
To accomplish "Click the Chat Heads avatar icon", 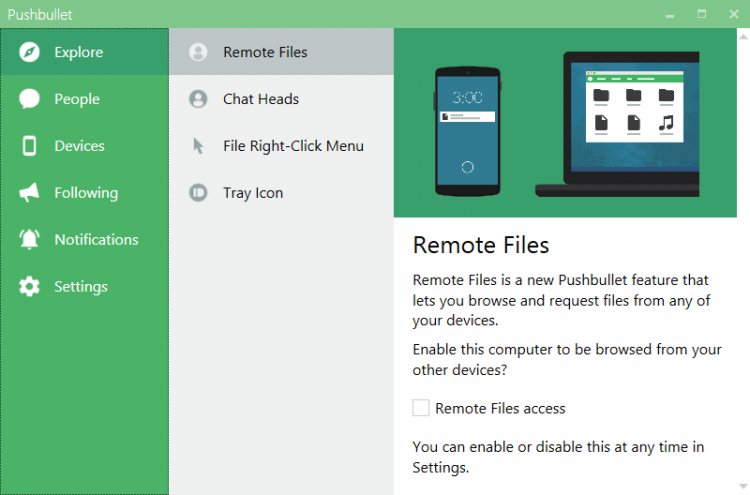I will pyautogui.click(x=198, y=99).
